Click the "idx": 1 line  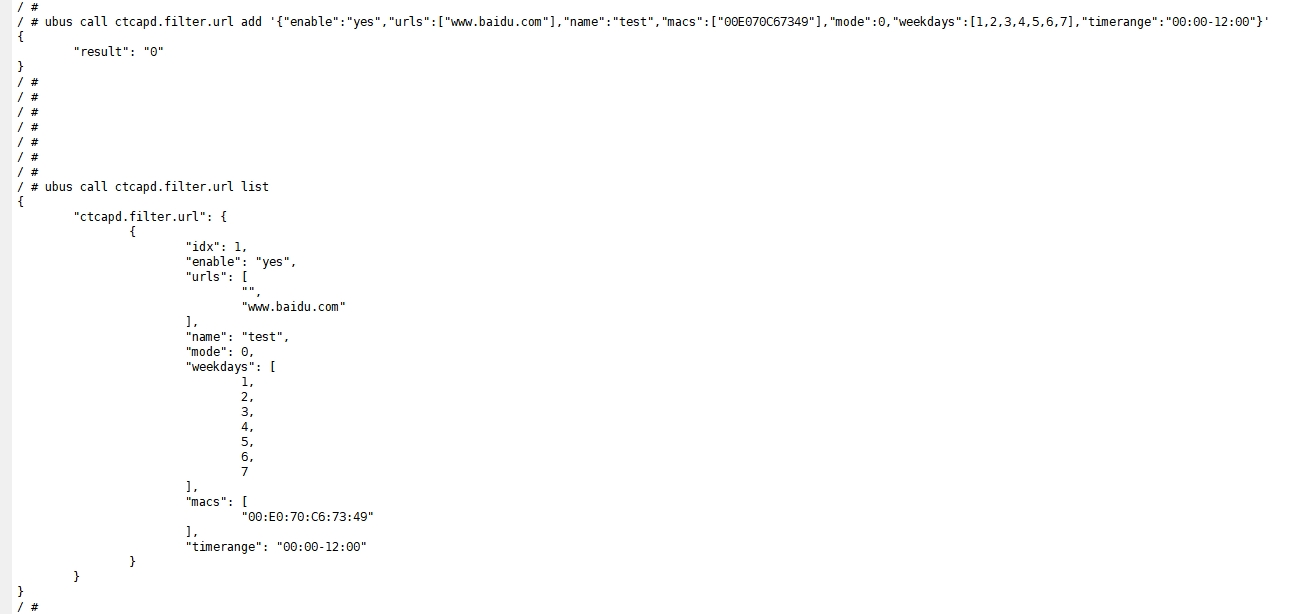coord(216,246)
